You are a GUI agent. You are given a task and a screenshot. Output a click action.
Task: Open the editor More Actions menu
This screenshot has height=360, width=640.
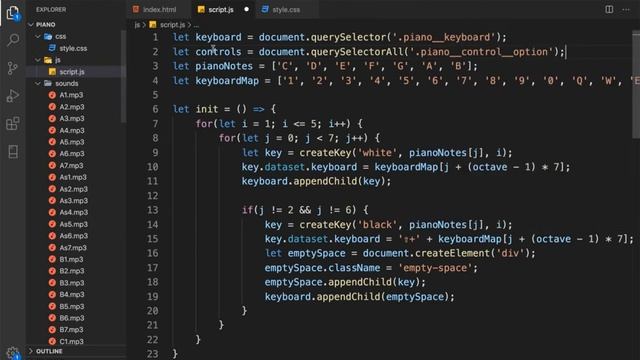point(626,9)
